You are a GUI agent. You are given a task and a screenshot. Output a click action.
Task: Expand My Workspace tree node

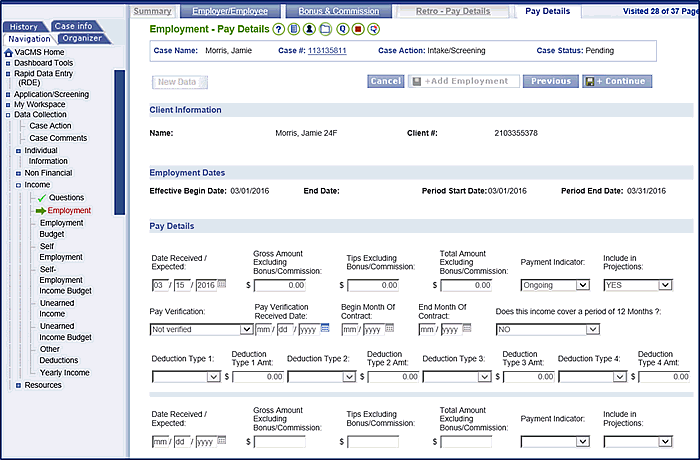[8, 105]
